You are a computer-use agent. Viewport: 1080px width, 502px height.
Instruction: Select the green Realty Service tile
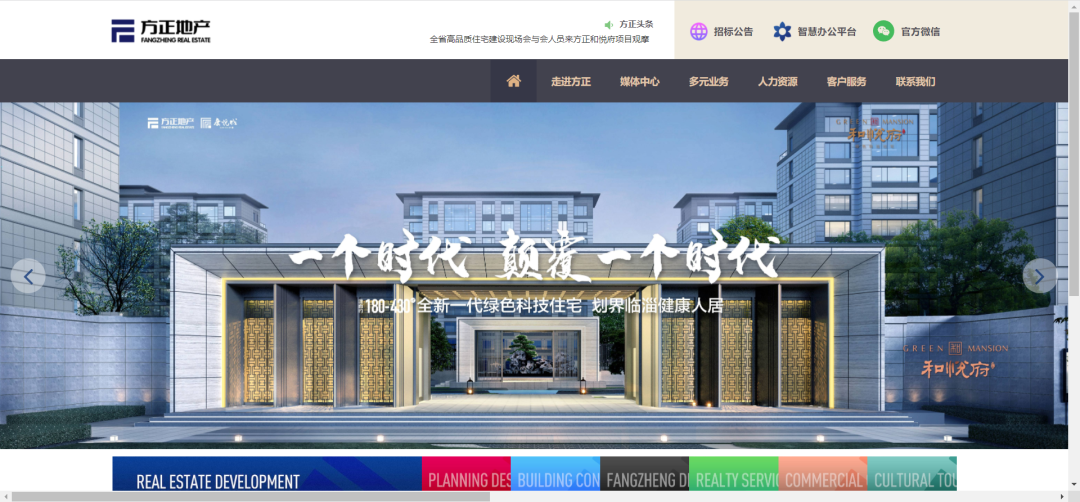point(734,474)
